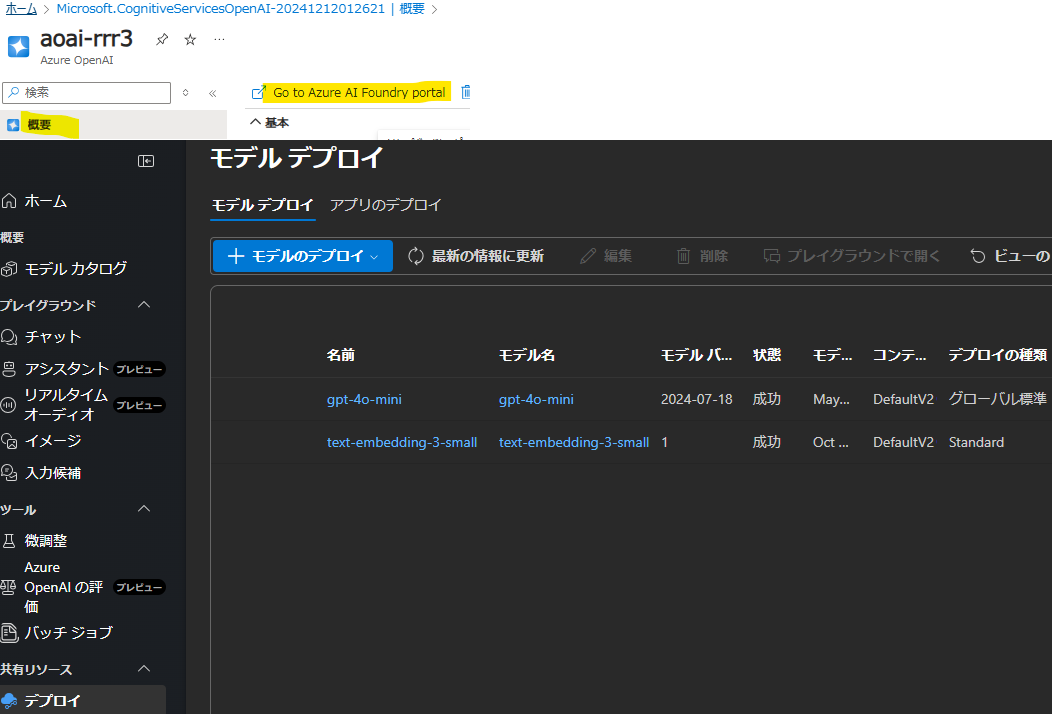Sort by the 名前 column header
This screenshot has width=1052, height=714.
(x=341, y=355)
